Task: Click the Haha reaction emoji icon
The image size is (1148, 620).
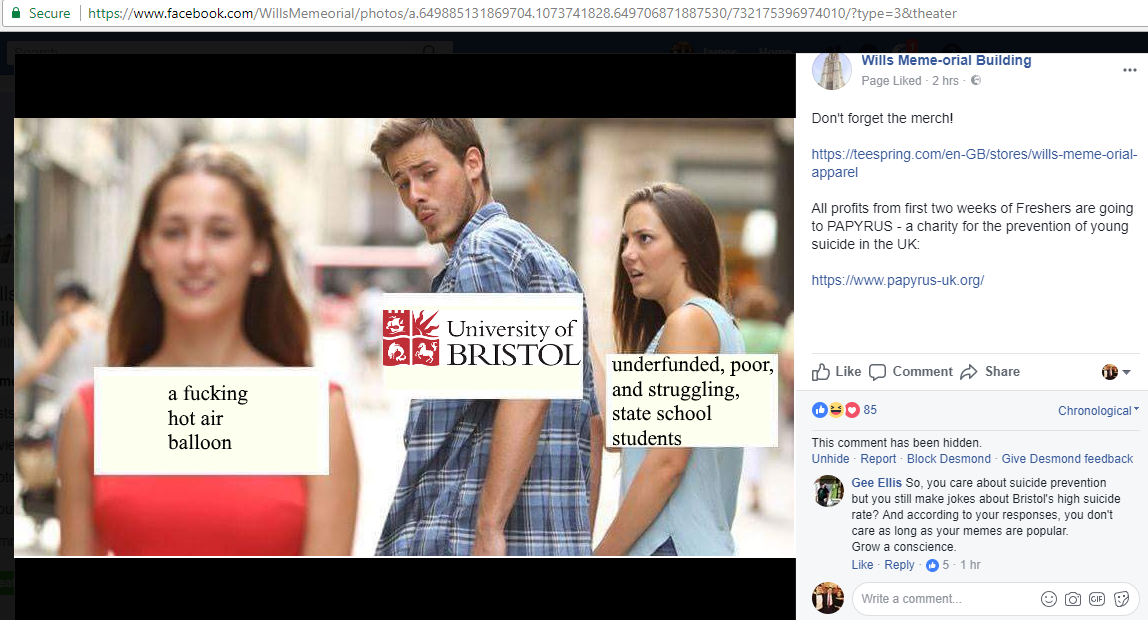Action: pos(835,410)
